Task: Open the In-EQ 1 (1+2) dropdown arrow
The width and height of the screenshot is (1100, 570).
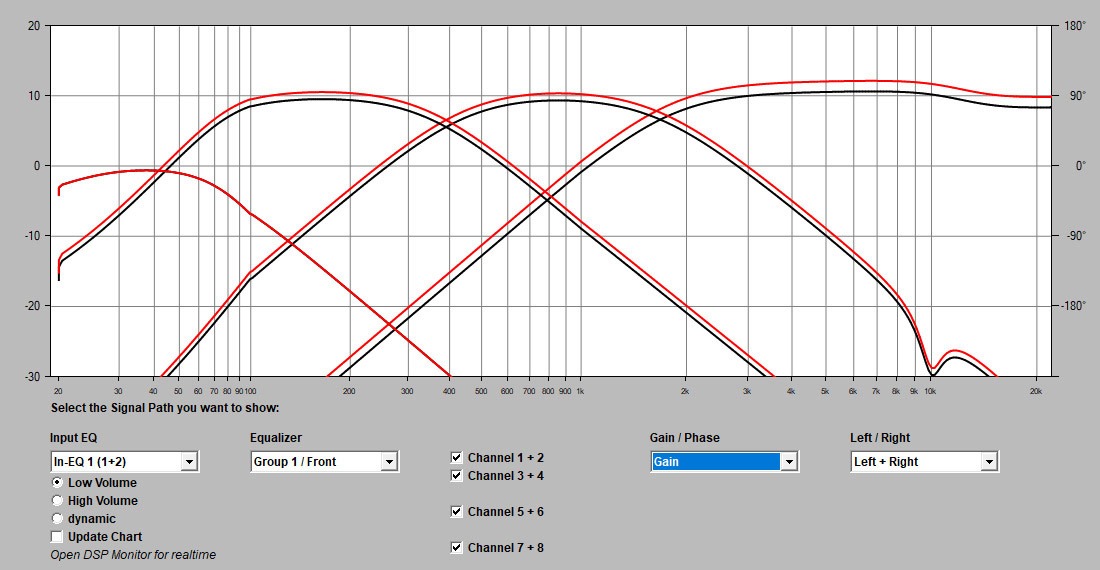Action: [x=189, y=461]
